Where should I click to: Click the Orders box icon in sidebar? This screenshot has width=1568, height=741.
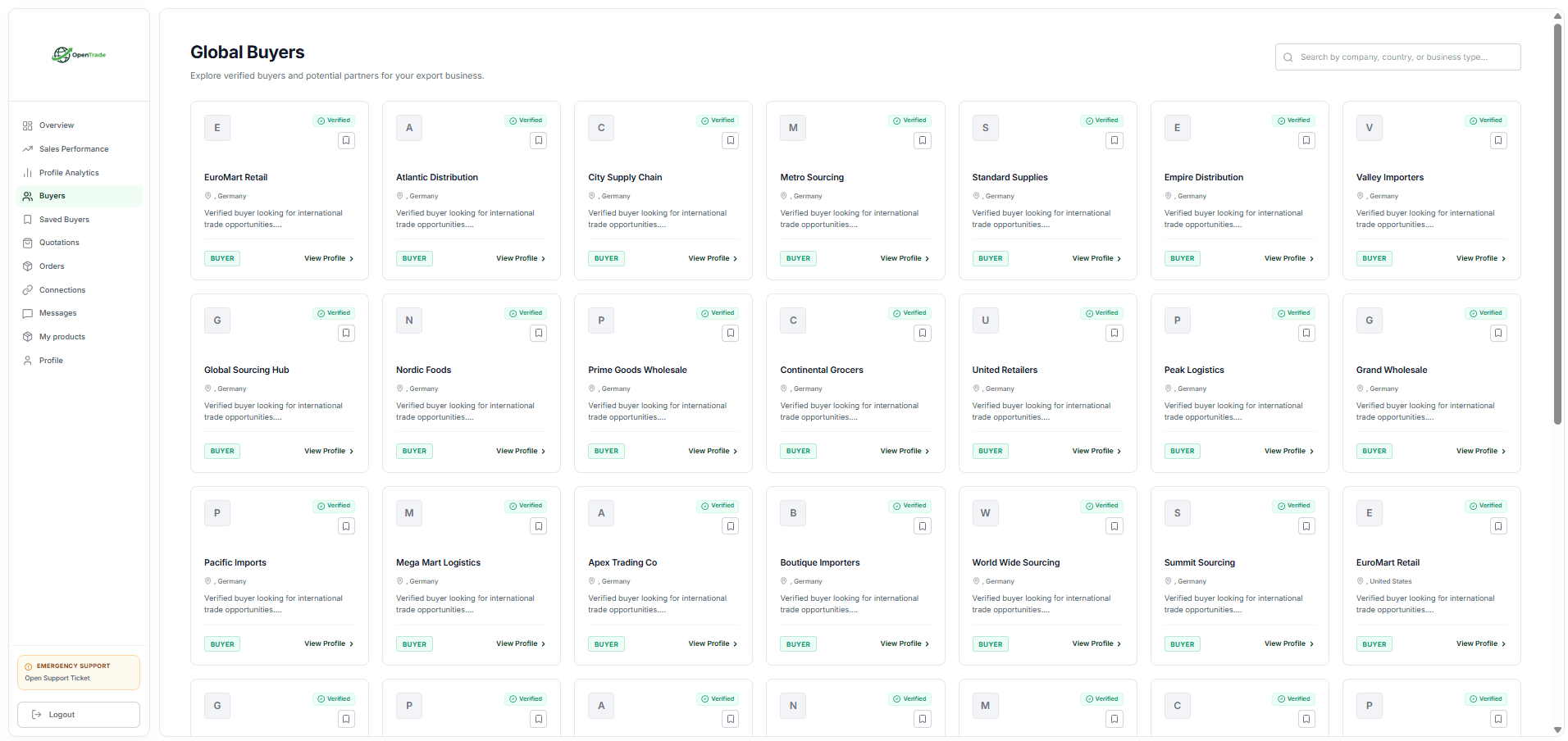[x=27, y=266]
